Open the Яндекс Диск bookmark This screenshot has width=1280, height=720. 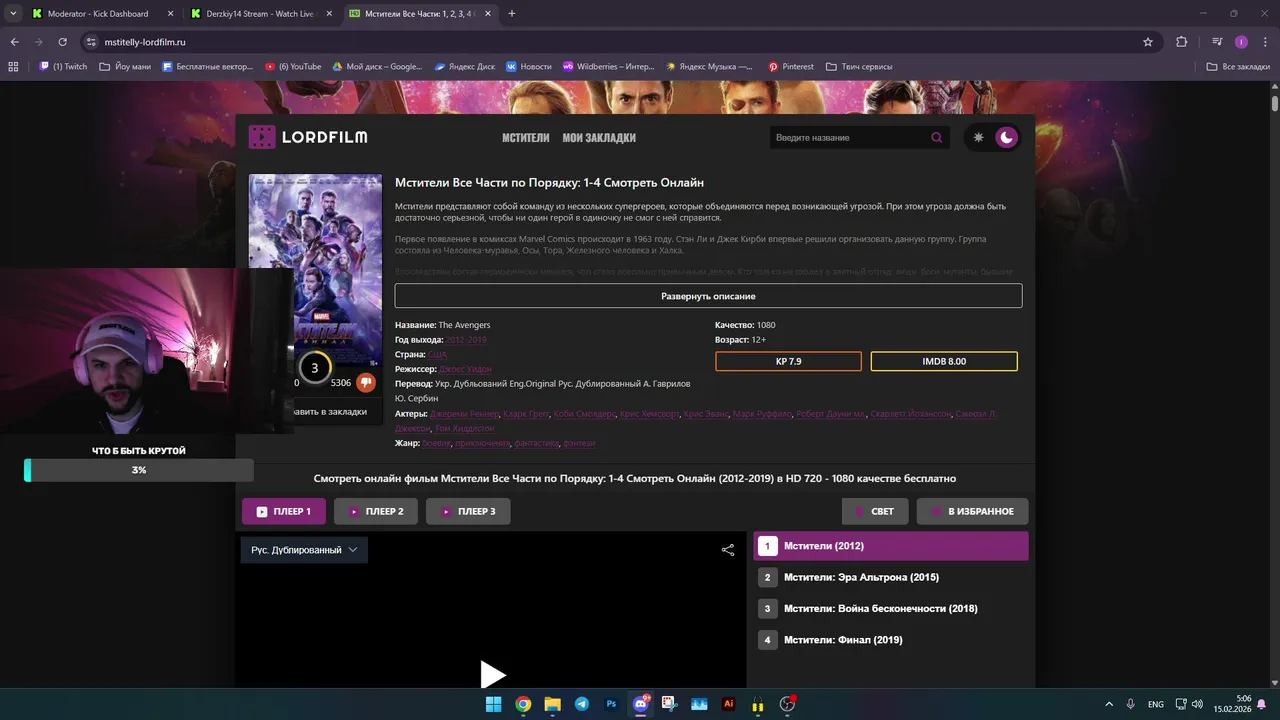click(x=465, y=67)
